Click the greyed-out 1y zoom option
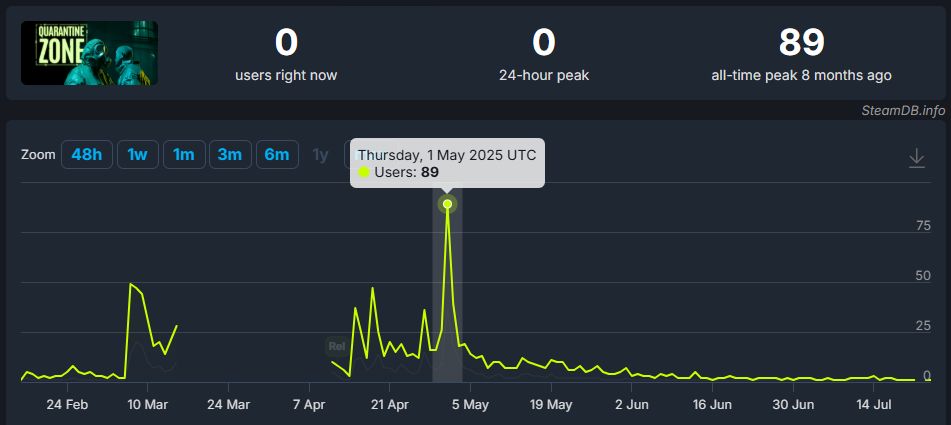This screenshot has height=425, width=951. point(320,154)
